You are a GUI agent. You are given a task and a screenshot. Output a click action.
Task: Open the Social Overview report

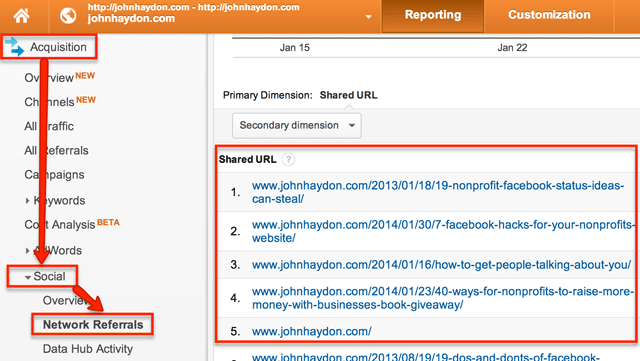click(65, 301)
